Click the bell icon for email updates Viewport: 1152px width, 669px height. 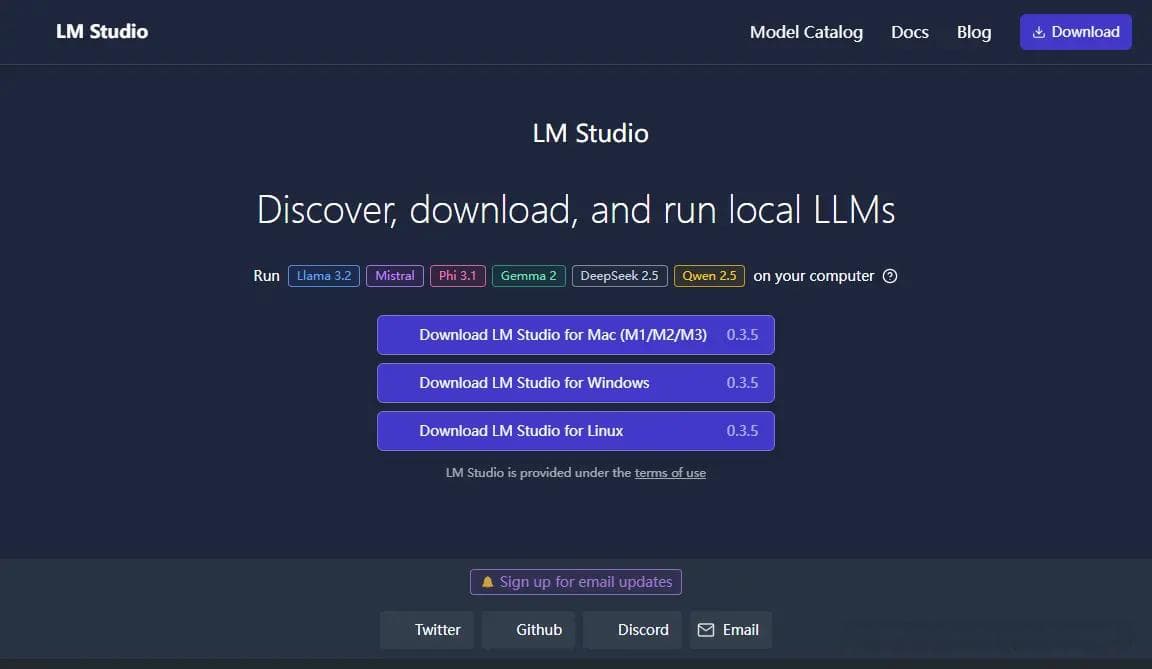(487, 582)
